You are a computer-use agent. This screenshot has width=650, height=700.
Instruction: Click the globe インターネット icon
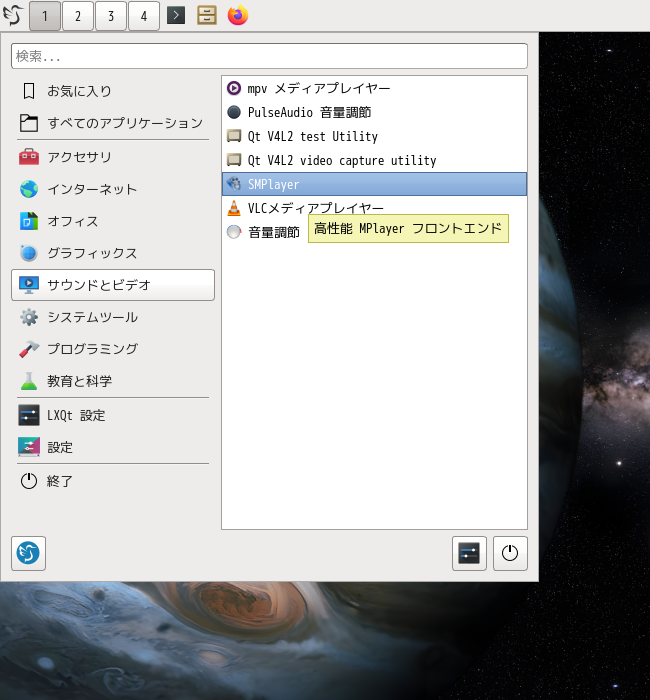coord(29,189)
